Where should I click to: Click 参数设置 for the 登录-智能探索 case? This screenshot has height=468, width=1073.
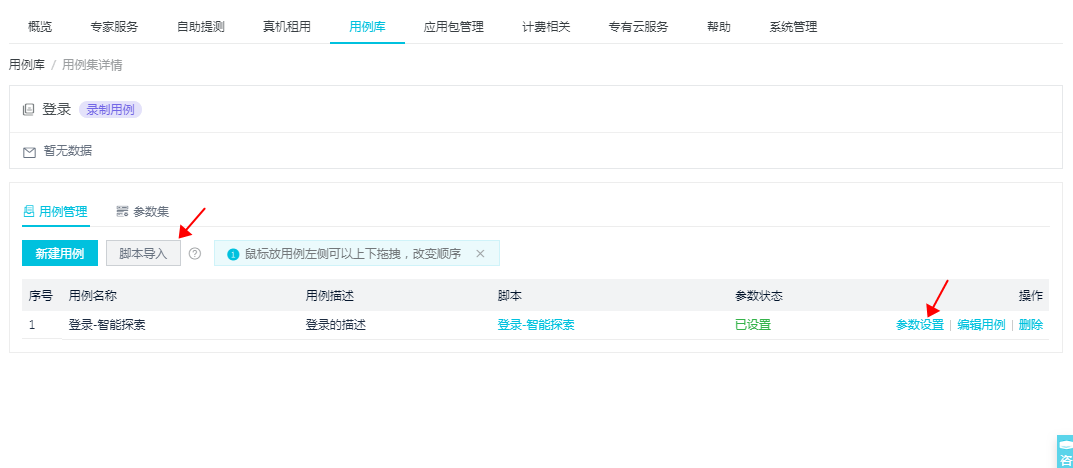click(919, 325)
